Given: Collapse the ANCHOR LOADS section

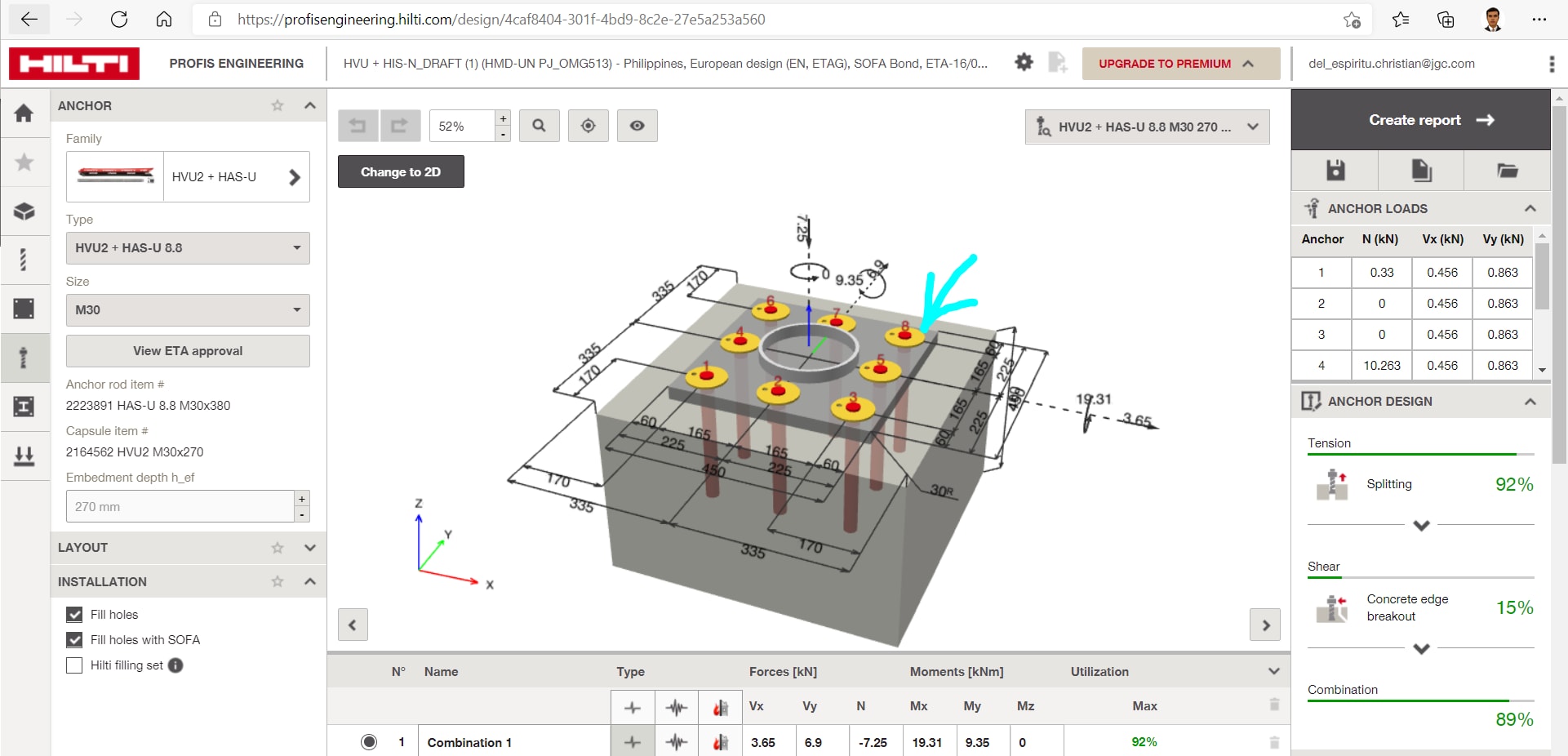Looking at the screenshot, I should (1530, 208).
